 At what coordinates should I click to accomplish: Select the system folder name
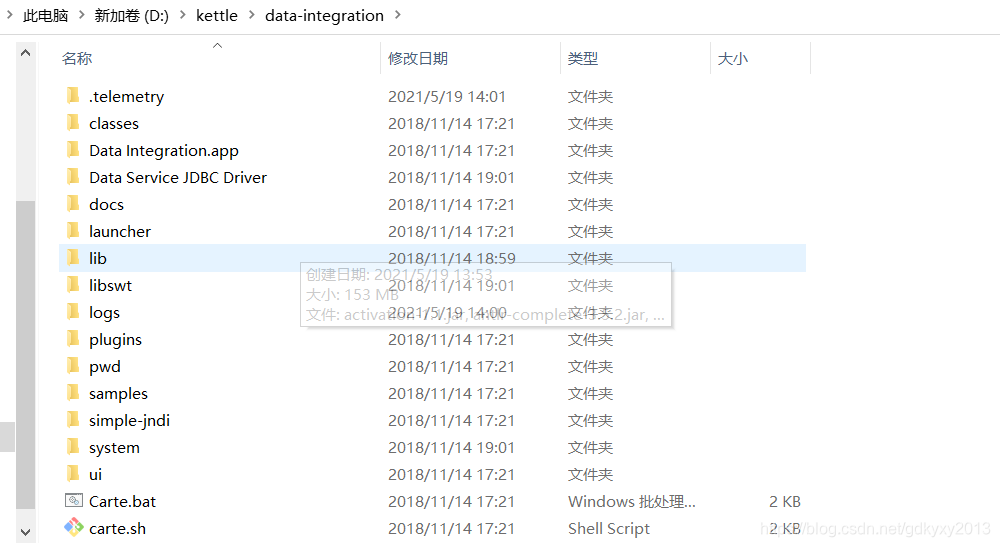tap(114, 447)
